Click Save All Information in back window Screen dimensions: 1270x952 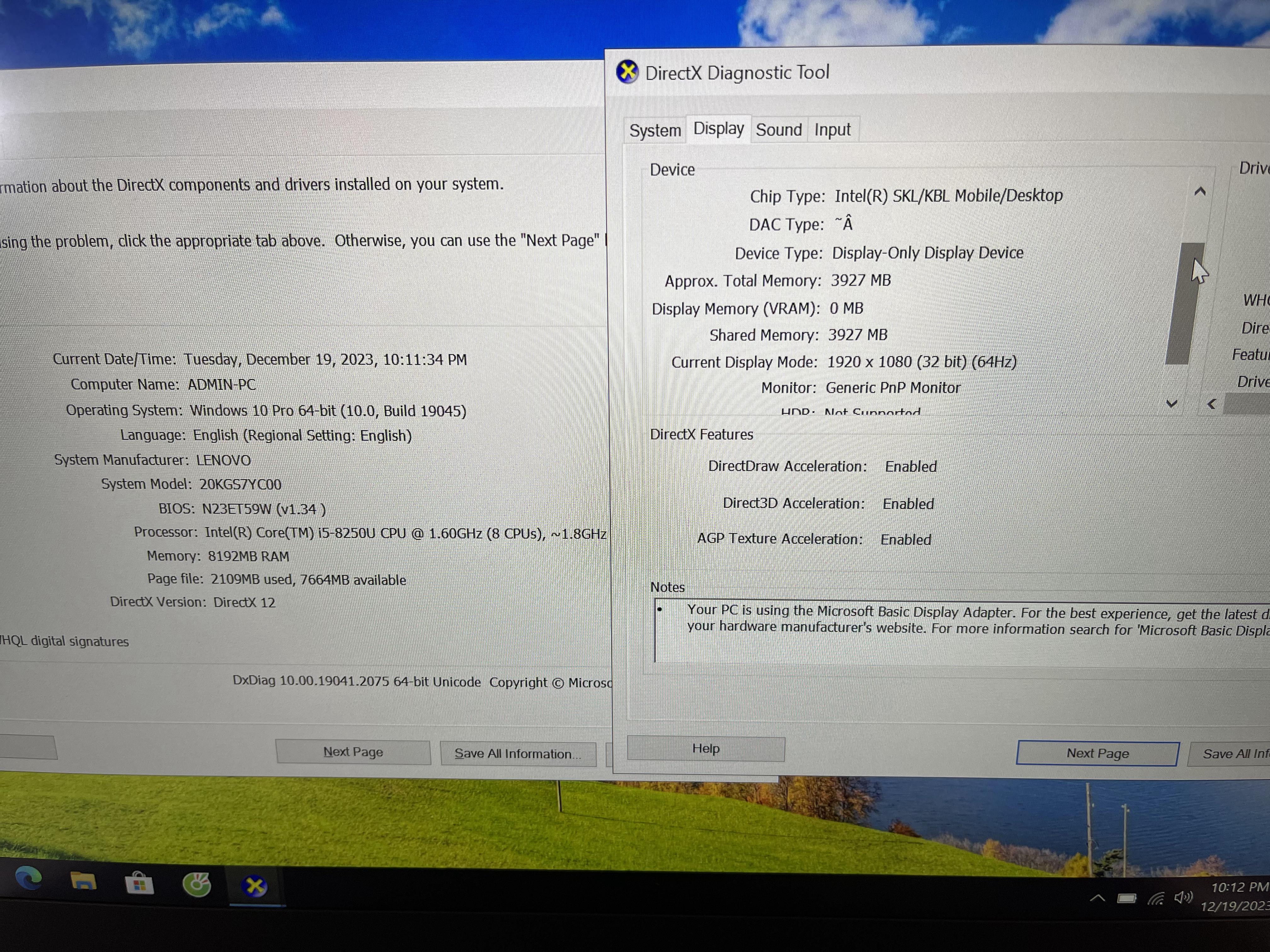pyautogui.click(x=518, y=753)
